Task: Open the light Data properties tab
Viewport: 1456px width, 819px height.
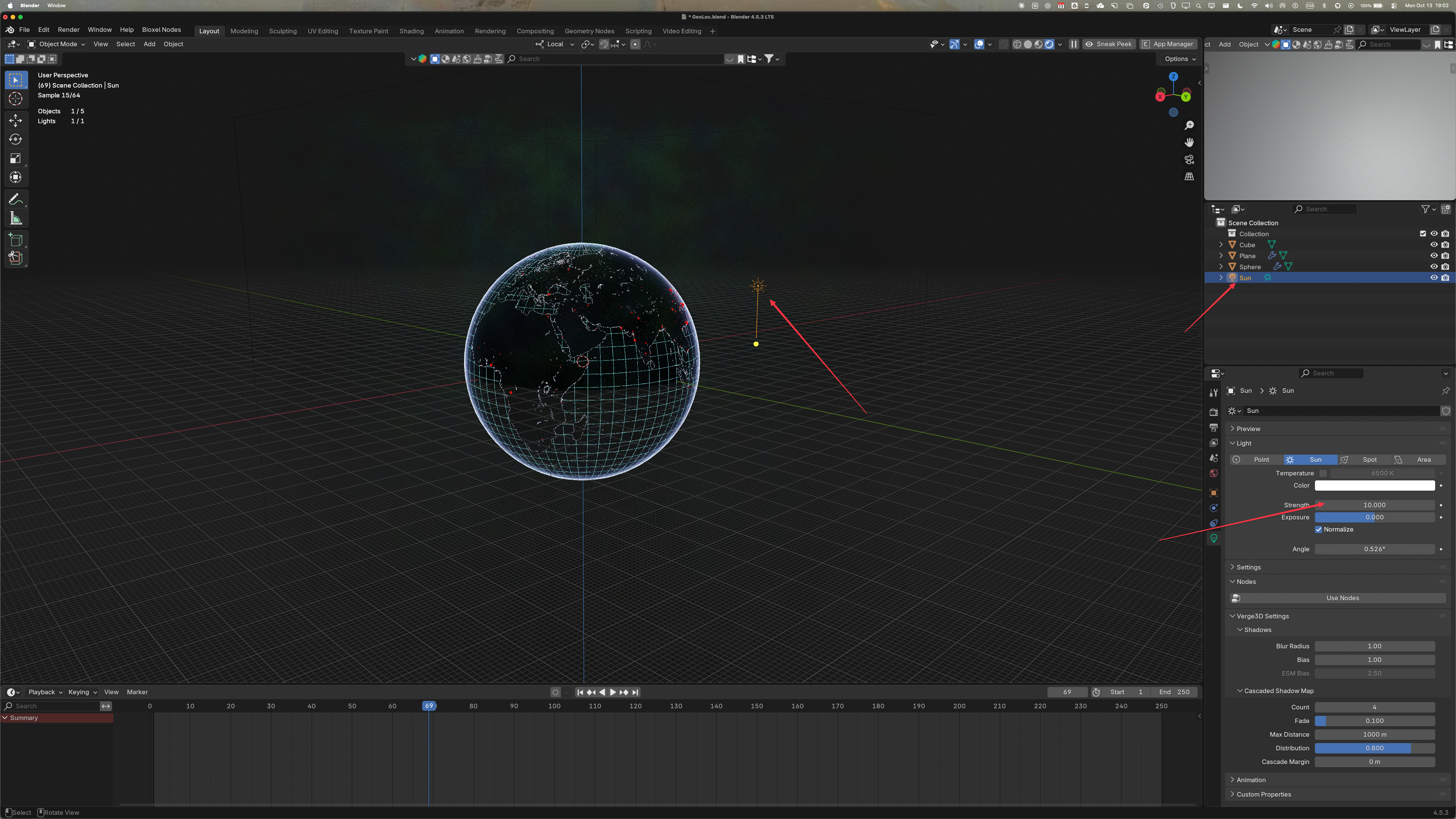Action: coord(1213,539)
